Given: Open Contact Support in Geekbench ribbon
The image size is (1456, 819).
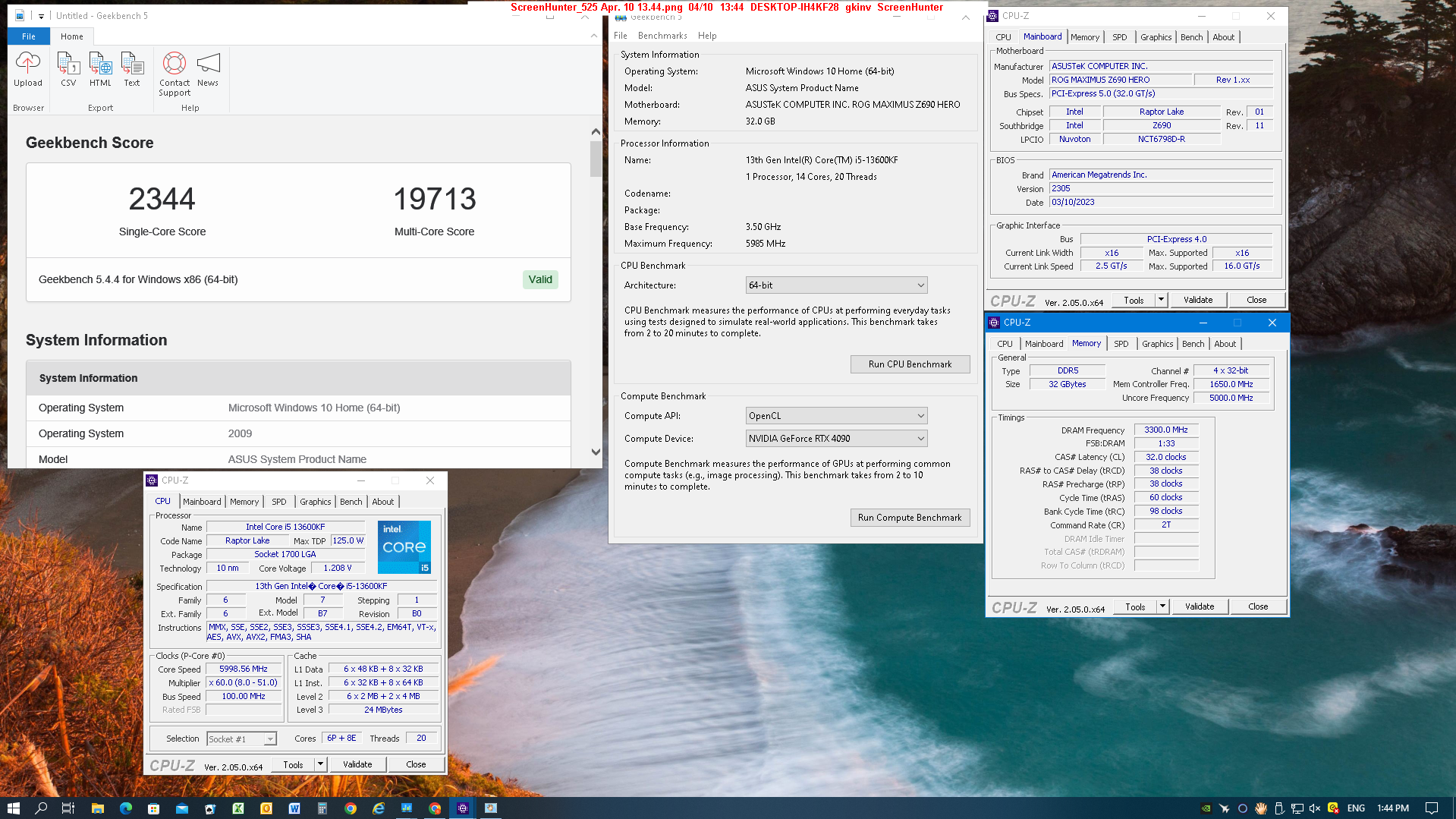Looking at the screenshot, I should click(x=175, y=74).
